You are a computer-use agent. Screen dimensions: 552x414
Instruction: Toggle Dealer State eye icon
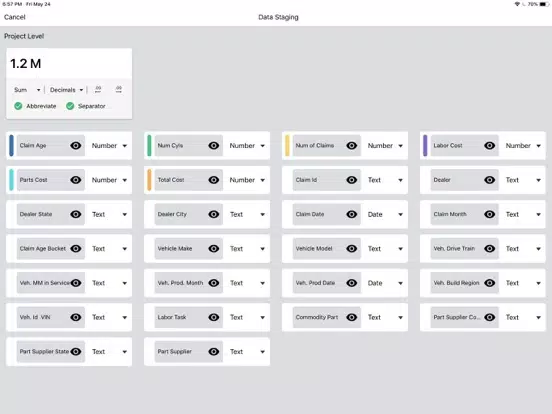tap(76, 214)
